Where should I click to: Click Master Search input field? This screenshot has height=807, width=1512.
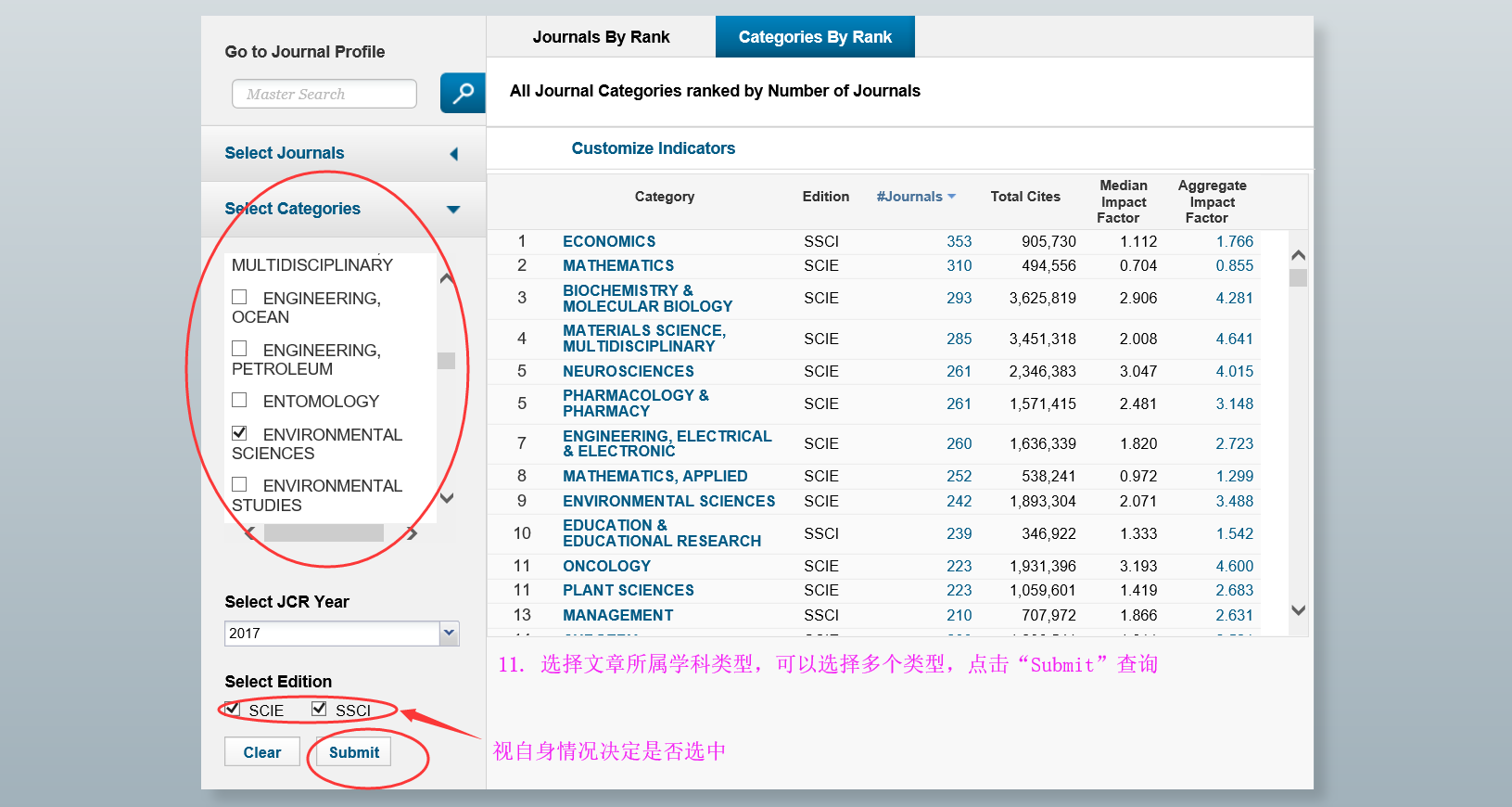coord(324,94)
